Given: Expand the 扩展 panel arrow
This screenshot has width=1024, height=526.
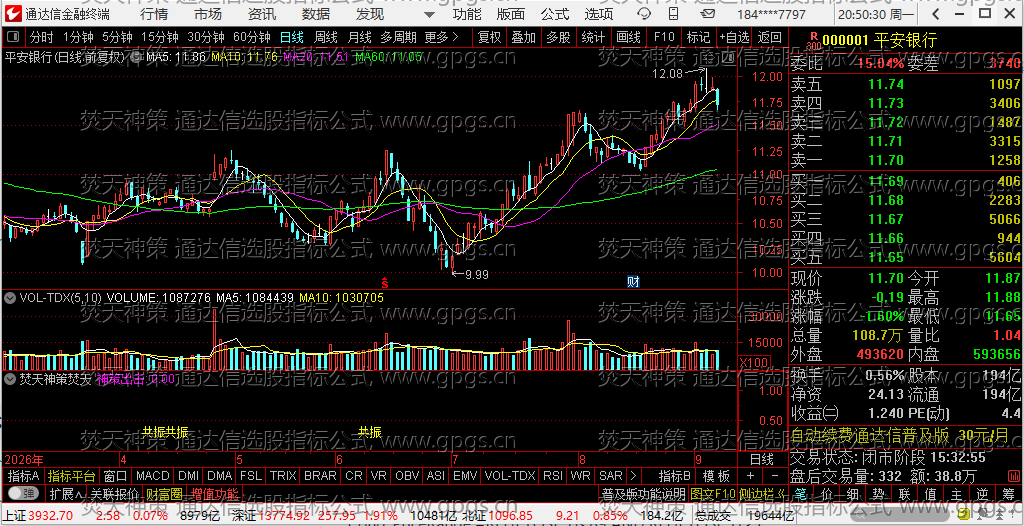Looking at the screenshot, I should 65,493.
